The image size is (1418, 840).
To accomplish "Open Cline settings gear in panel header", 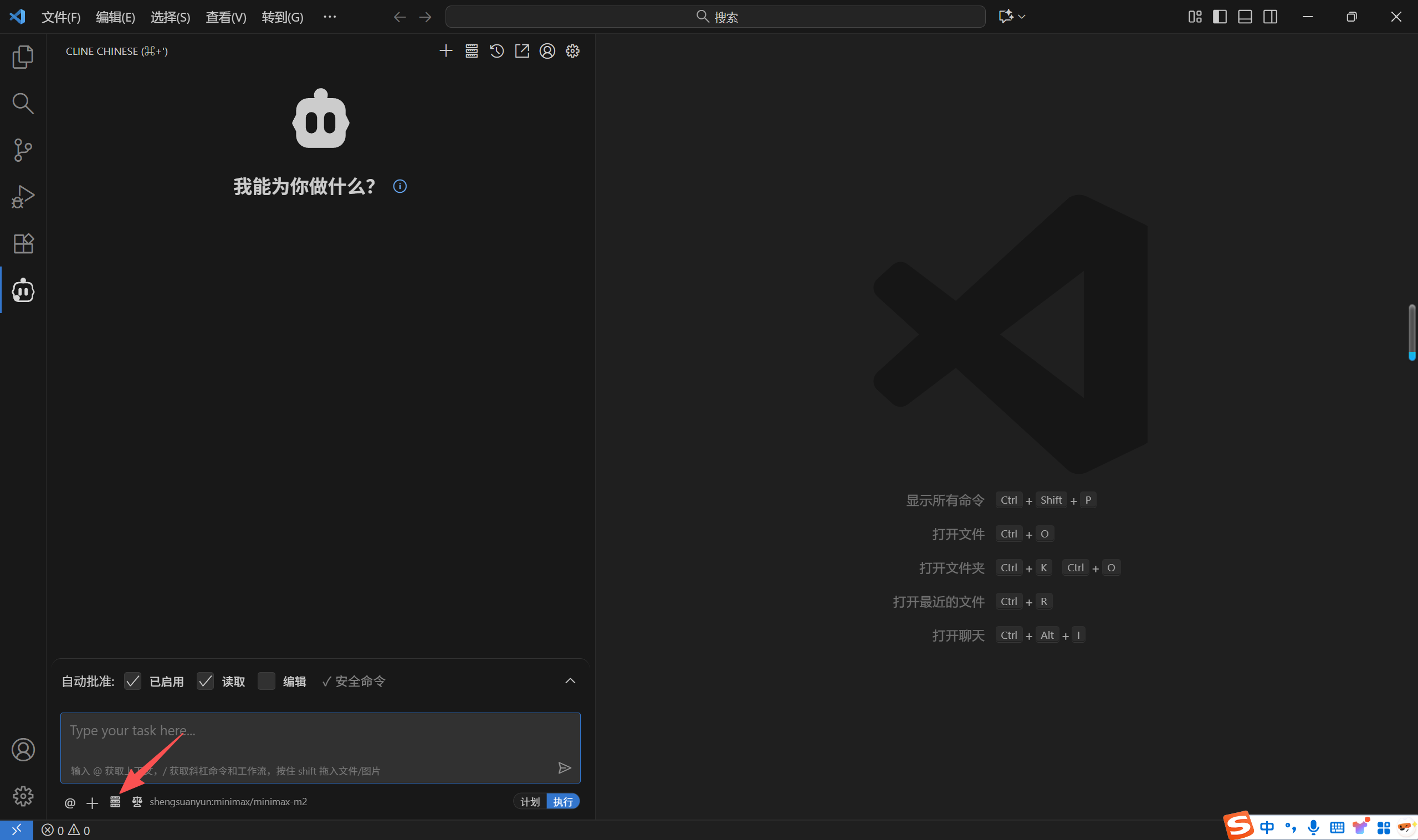I will tap(572, 51).
